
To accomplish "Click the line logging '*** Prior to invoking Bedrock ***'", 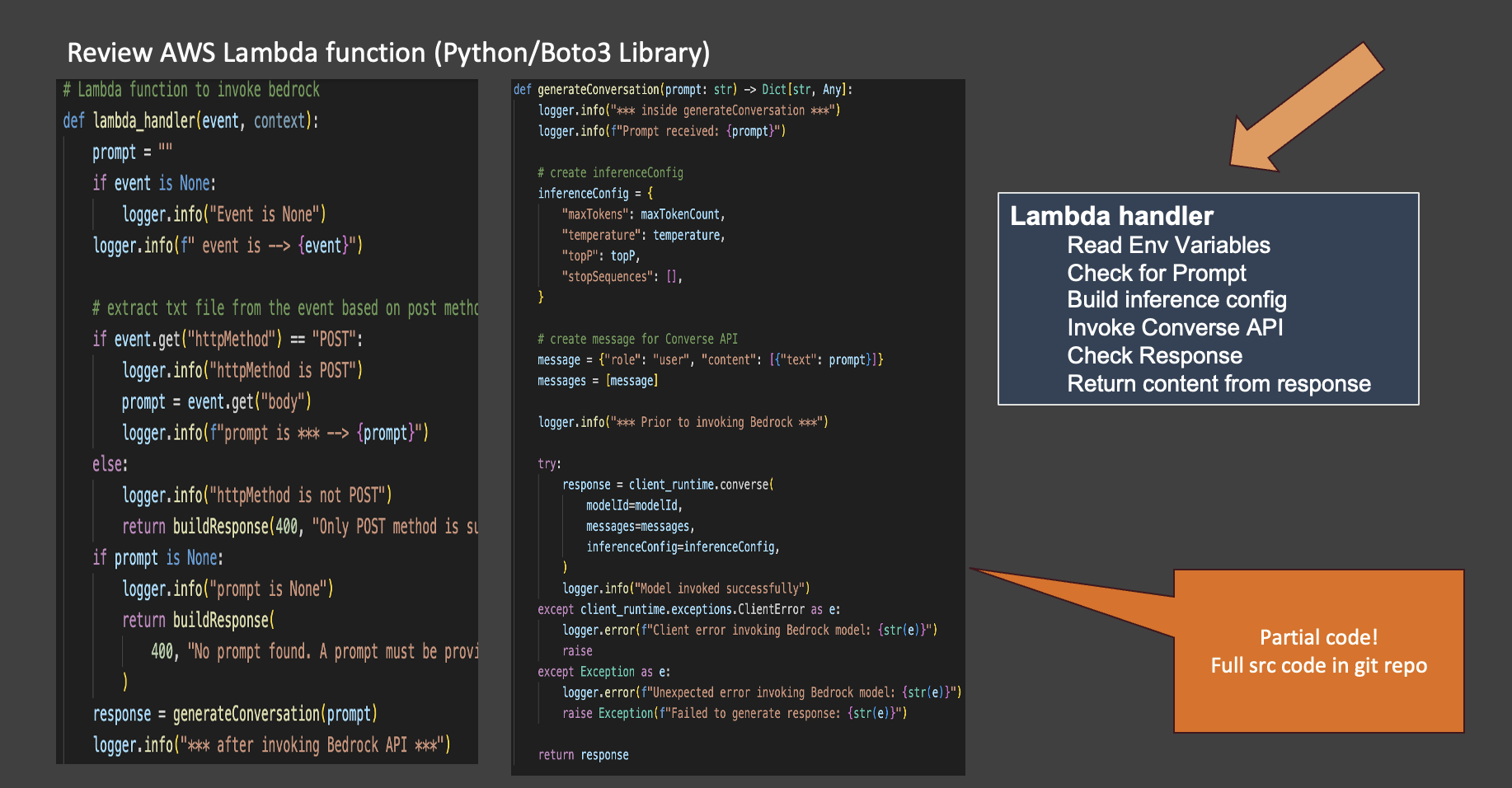I will 683,423.
